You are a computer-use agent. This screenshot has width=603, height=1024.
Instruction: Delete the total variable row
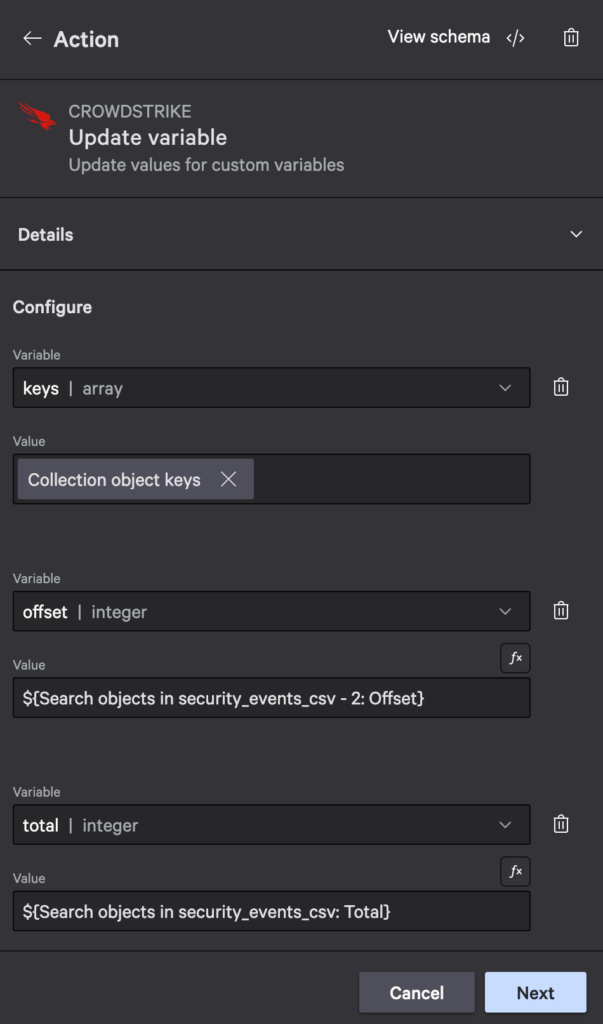pyautogui.click(x=561, y=824)
